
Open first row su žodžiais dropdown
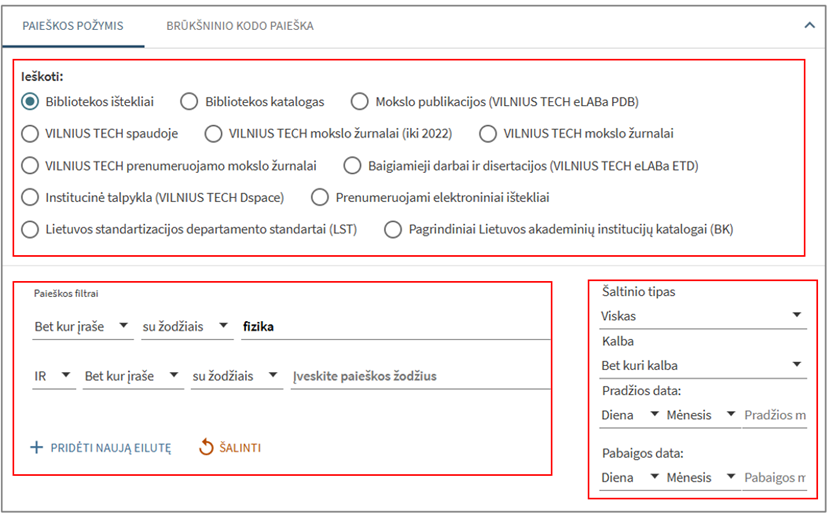[x=183, y=326]
